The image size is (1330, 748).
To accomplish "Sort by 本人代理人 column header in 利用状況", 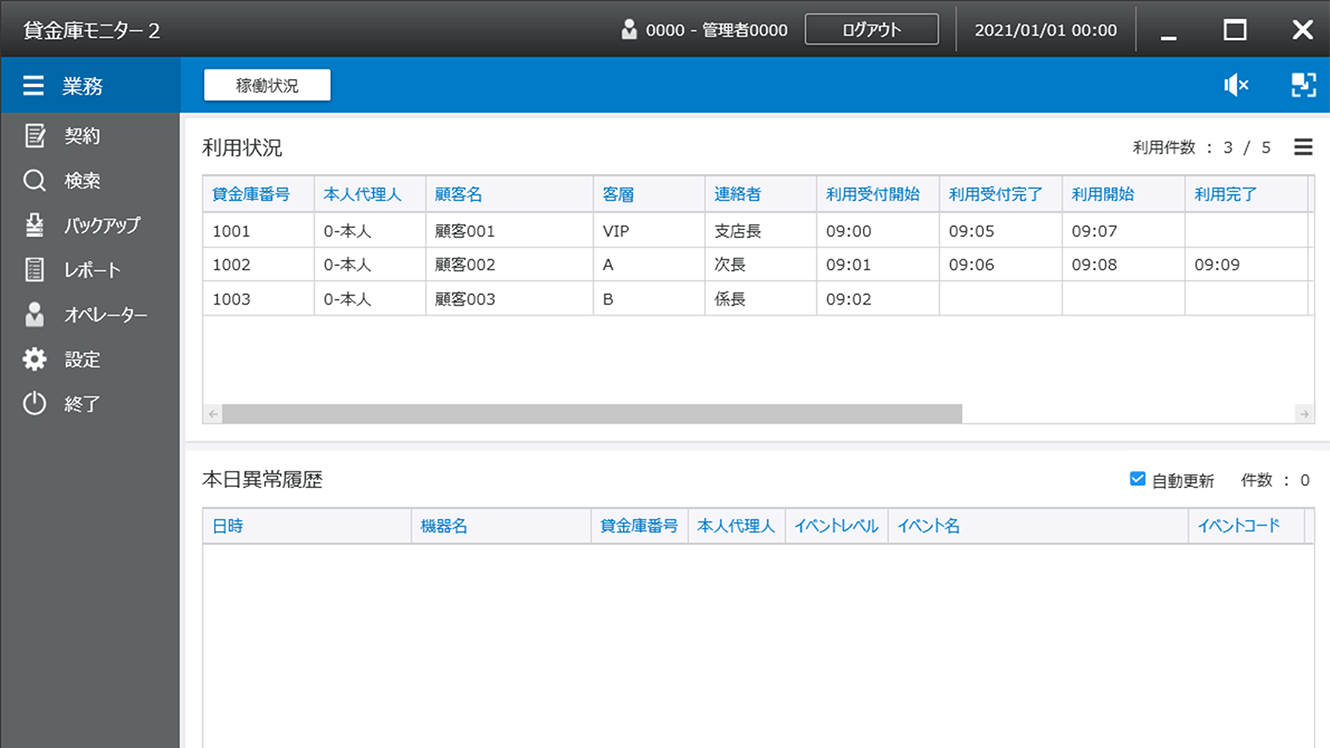I will (370, 194).
